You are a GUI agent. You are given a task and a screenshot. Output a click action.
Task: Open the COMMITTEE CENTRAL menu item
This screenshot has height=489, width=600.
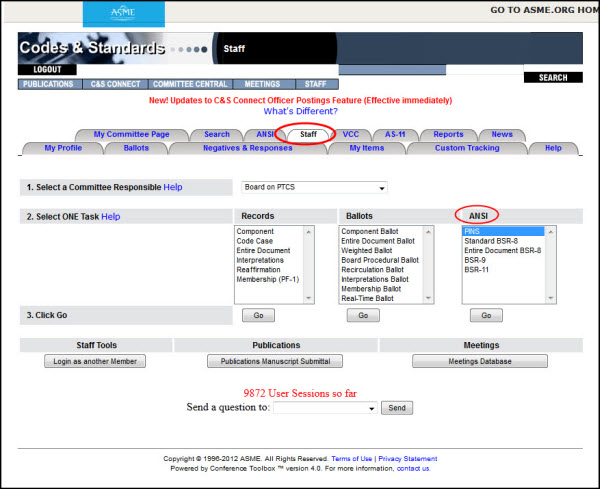click(190, 84)
